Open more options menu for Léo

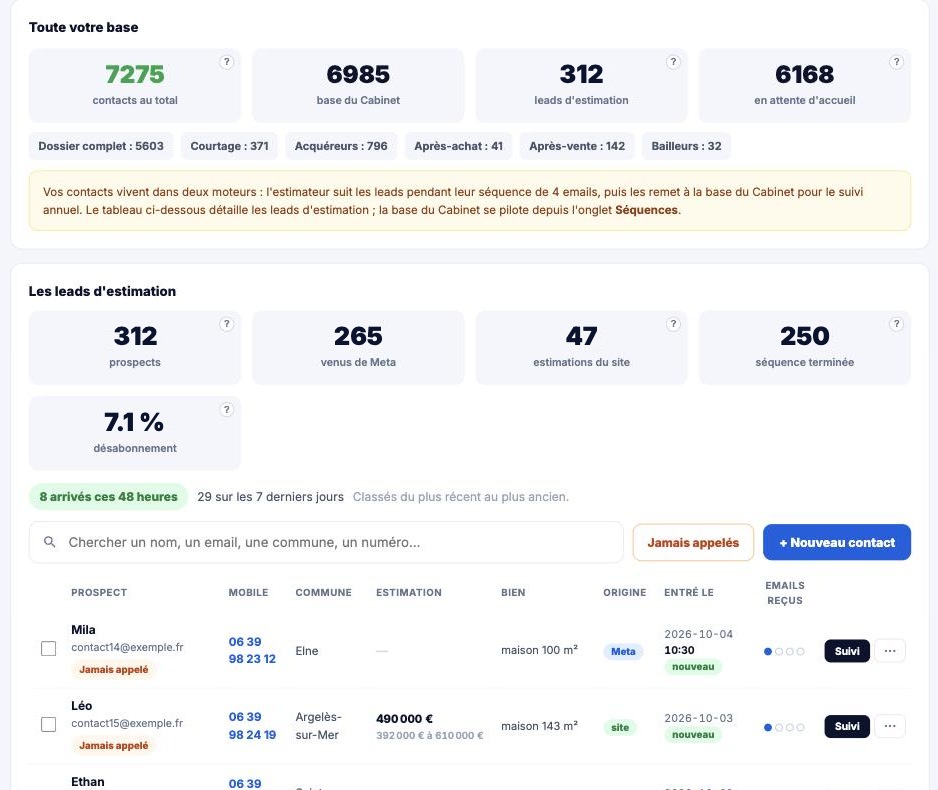click(890, 726)
